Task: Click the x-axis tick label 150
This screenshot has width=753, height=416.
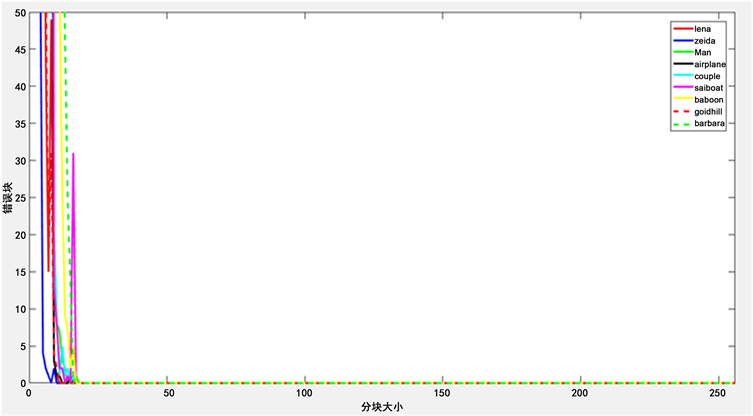Action: pos(445,394)
